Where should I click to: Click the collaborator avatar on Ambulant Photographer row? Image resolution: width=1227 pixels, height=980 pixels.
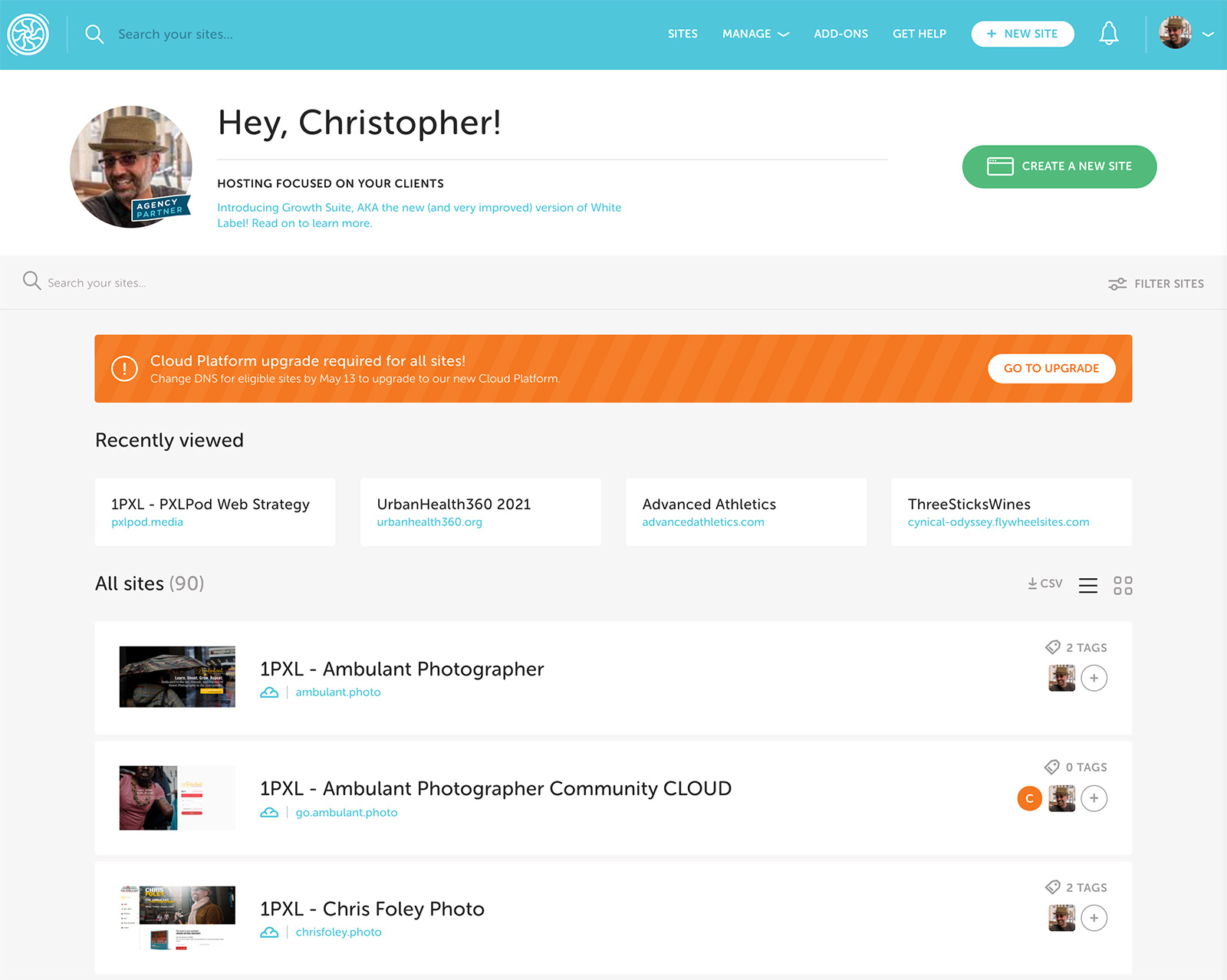(x=1061, y=678)
